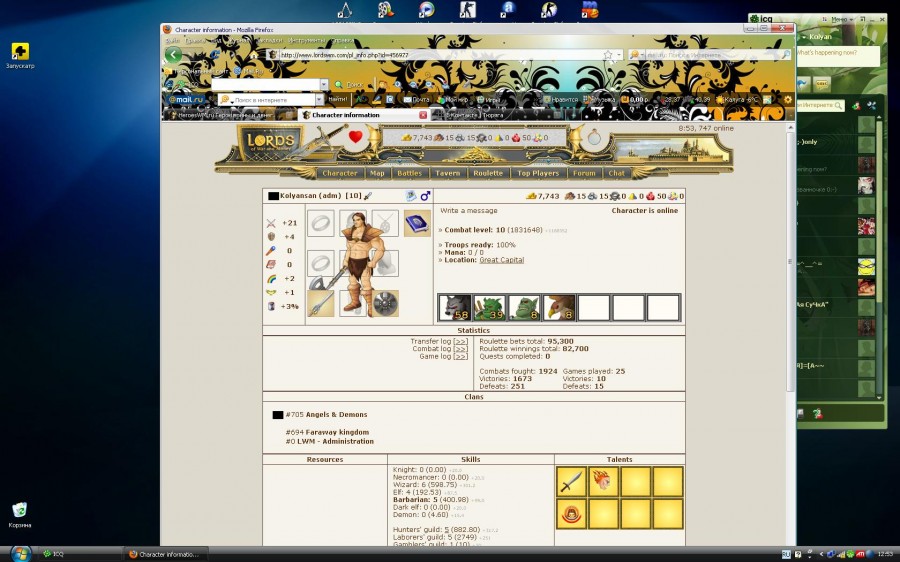Open the ICQ Меню dropdown

tap(842, 20)
